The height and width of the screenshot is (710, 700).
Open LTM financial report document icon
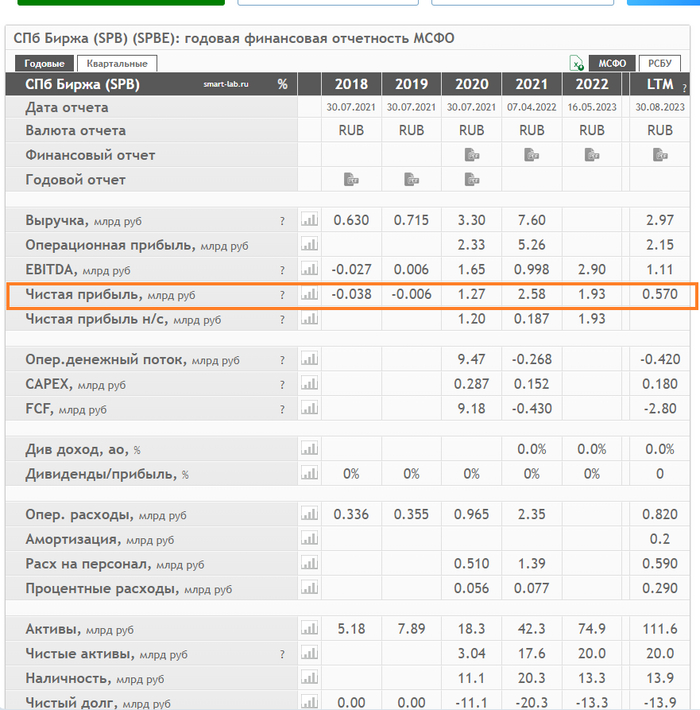pos(660,155)
